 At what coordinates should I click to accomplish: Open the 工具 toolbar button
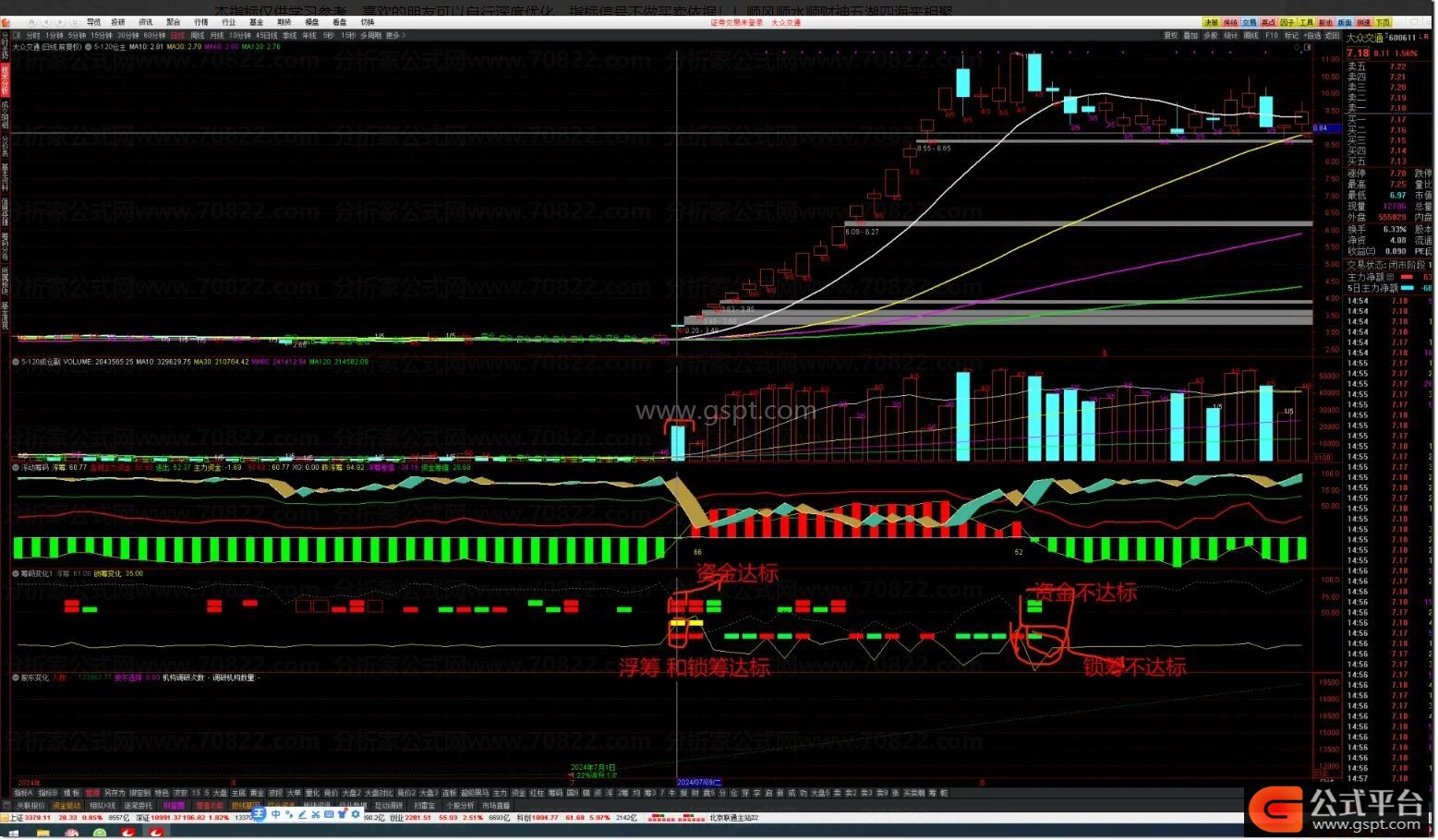point(1306,22)
